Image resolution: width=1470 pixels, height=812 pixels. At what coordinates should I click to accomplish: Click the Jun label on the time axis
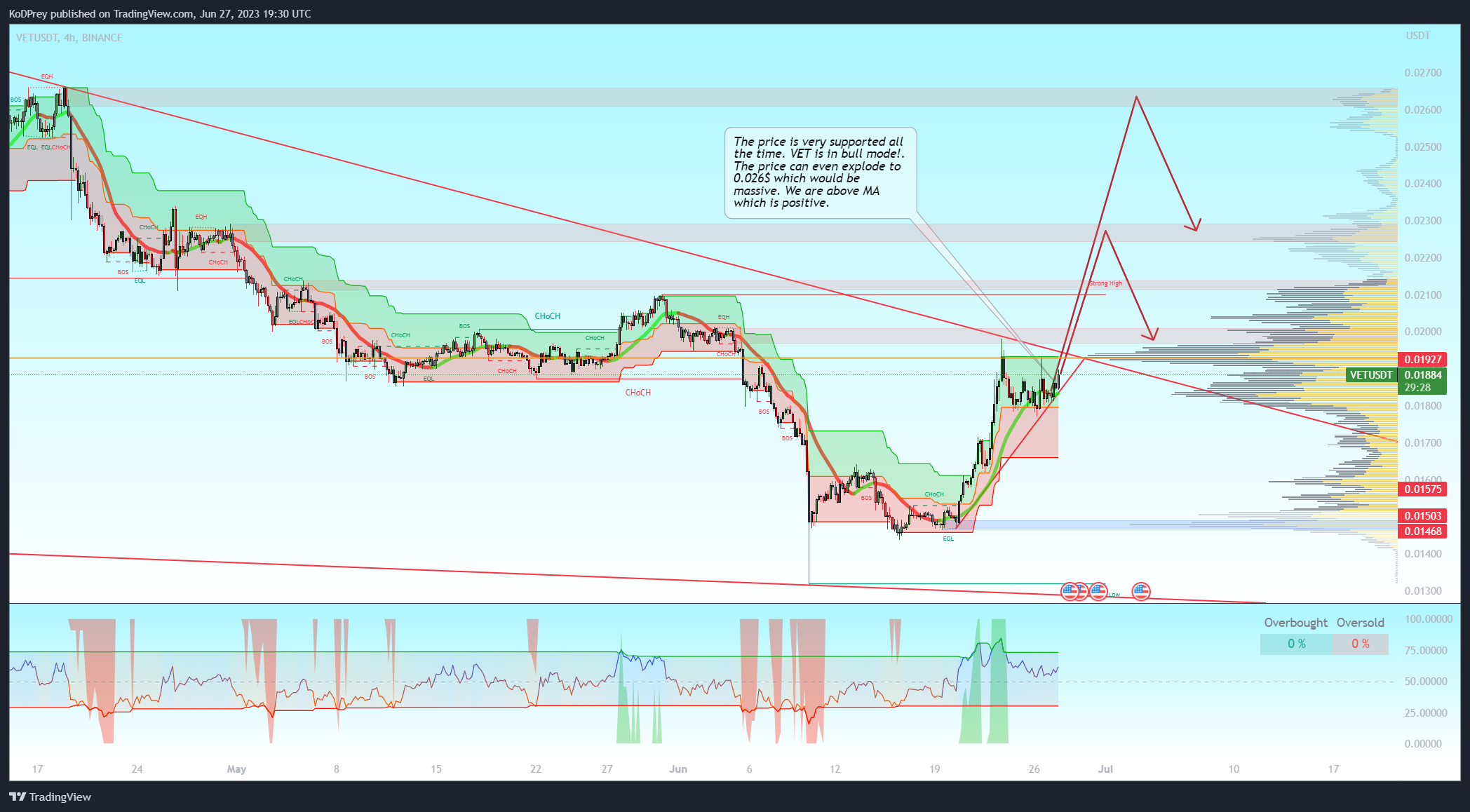pos(678,769)
